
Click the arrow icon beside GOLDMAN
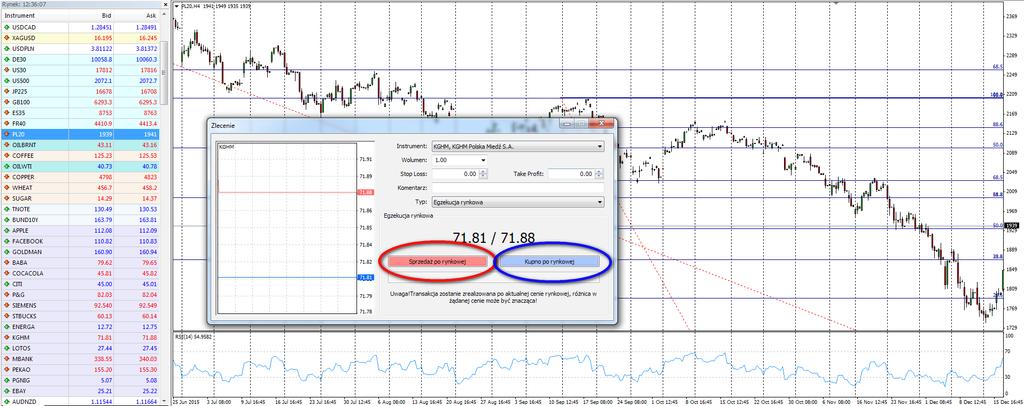click(7, 251)
